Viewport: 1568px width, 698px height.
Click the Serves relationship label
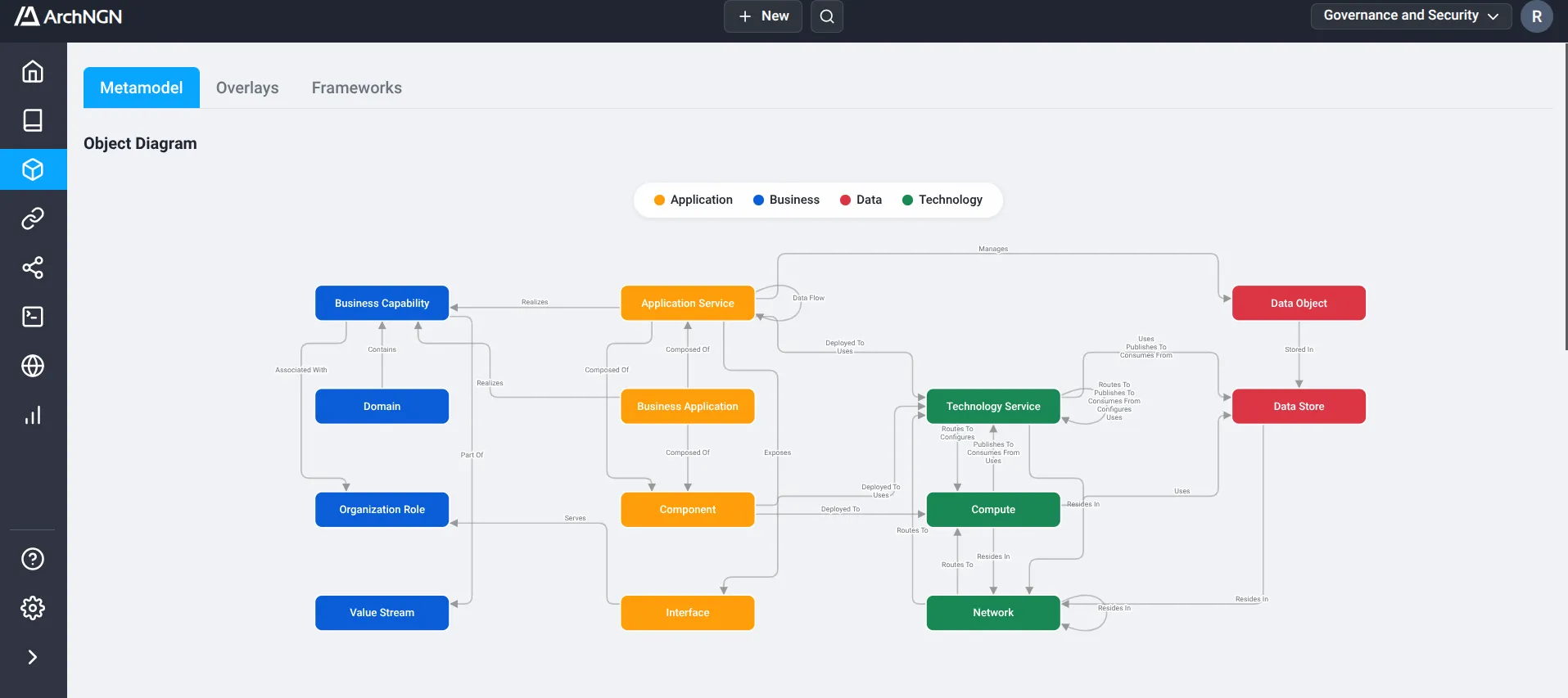point(575,518)
